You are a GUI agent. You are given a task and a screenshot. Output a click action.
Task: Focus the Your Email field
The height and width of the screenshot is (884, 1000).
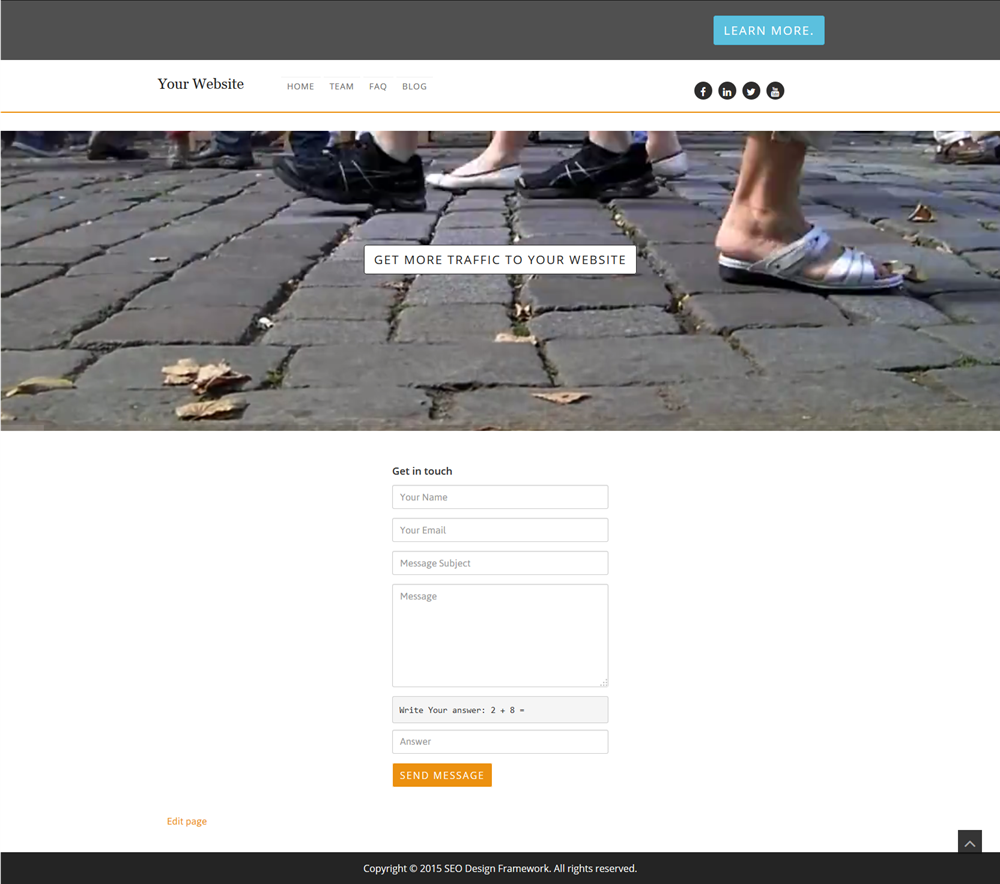click(x=500, y=530)
